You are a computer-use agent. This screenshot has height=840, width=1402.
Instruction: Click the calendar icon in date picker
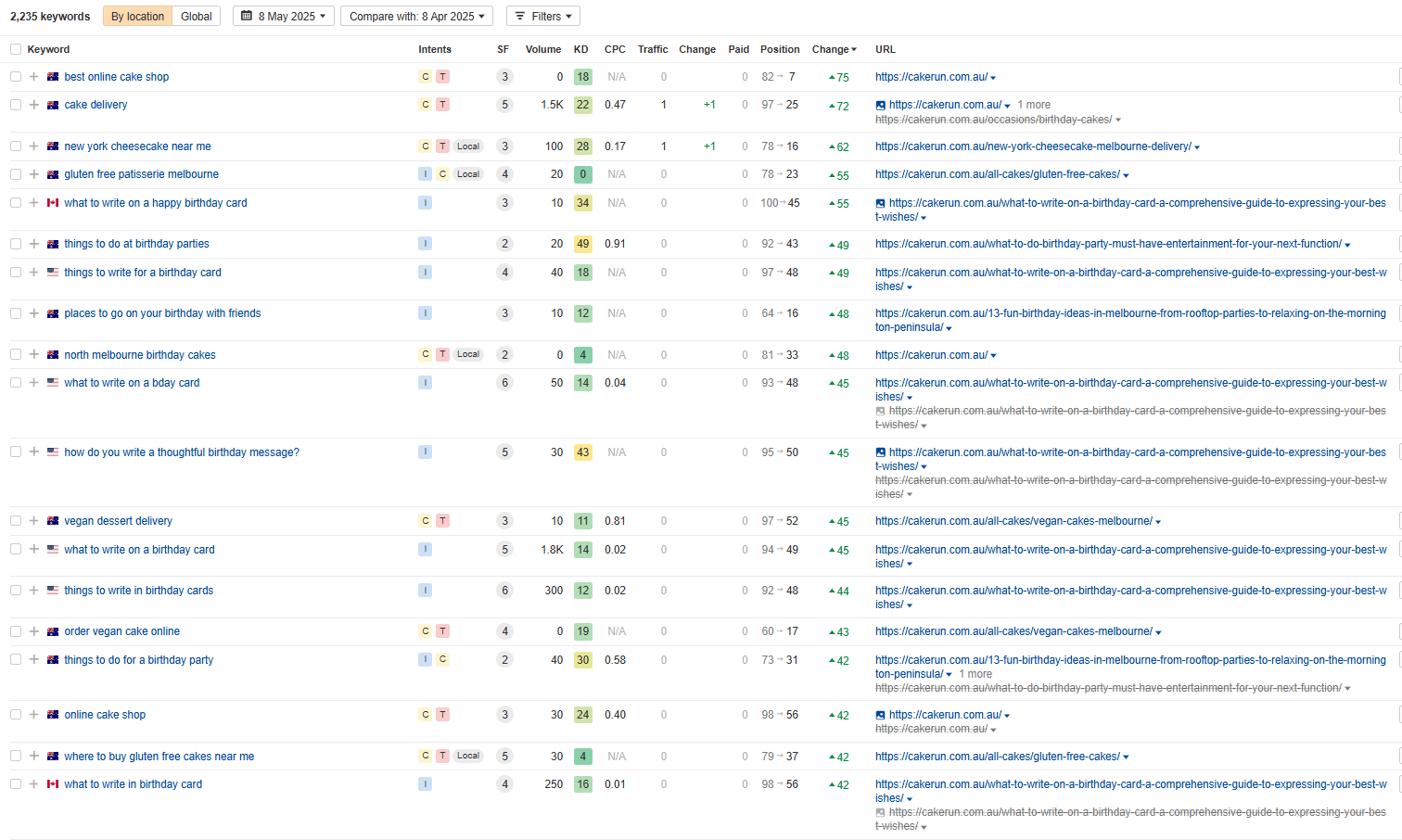pyautogui.click(x=247, y=17)
